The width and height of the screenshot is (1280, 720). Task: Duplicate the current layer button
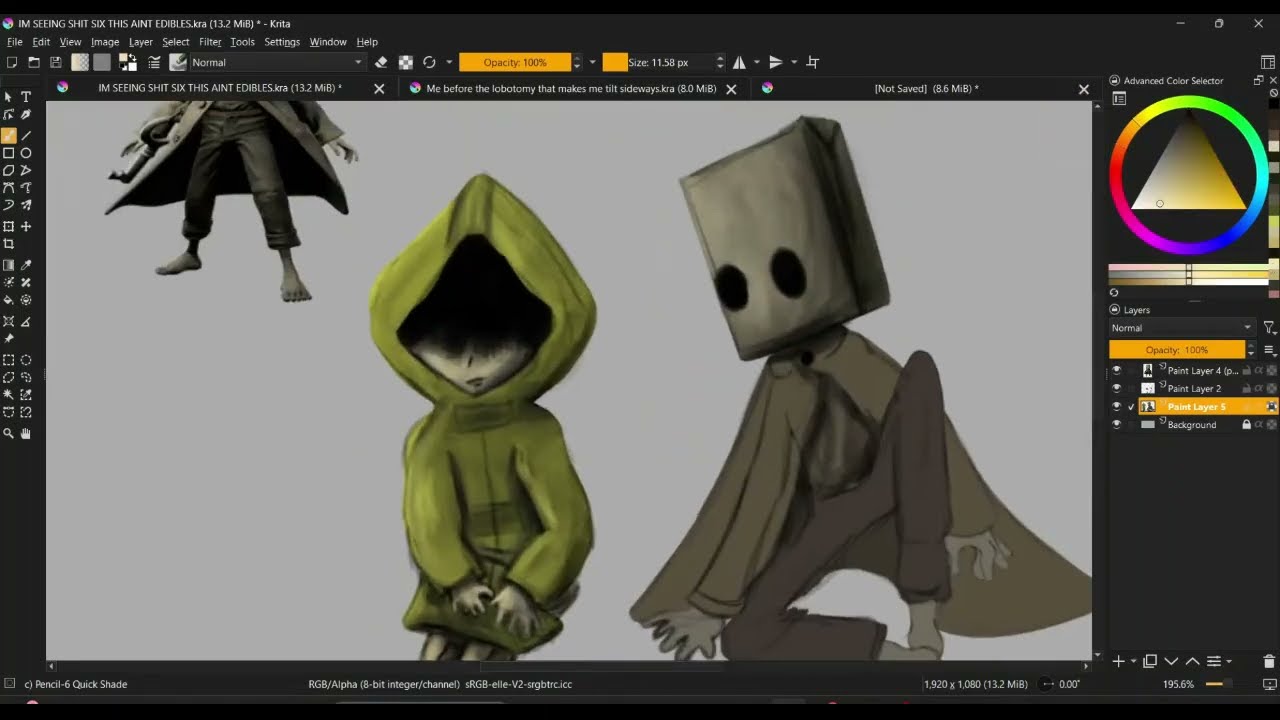pyautogui.click(x=1150, y=661)
